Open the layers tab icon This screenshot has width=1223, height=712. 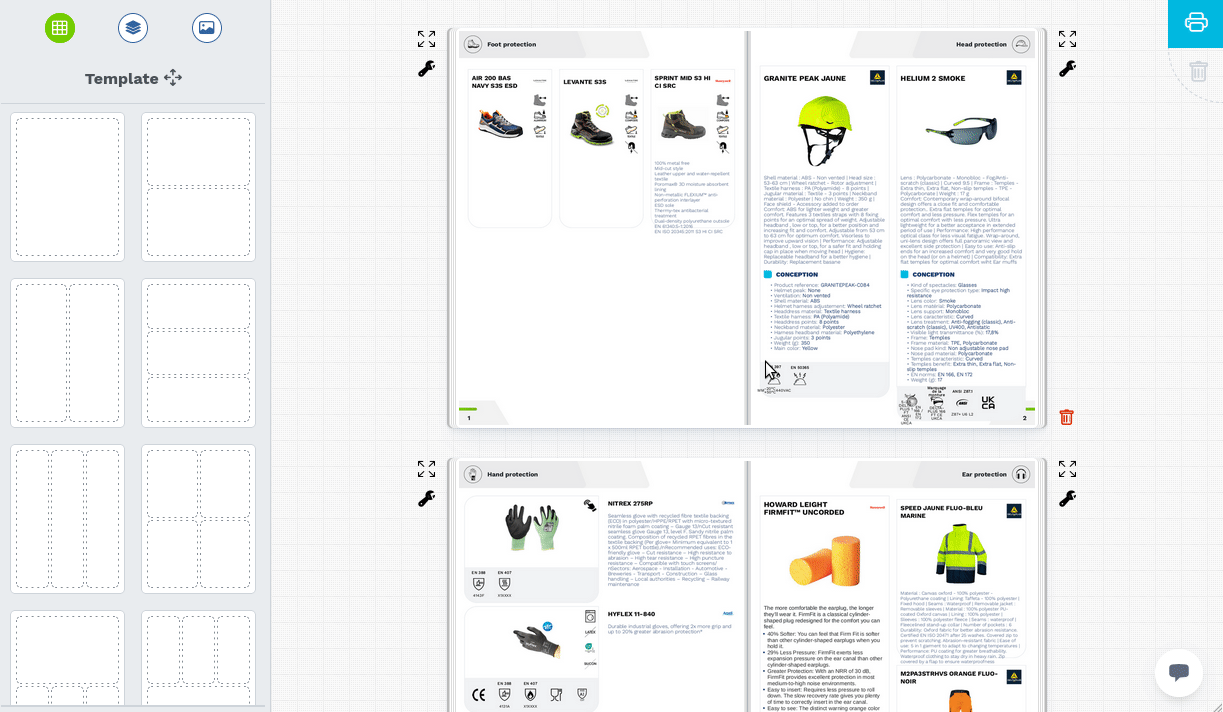[133, 28]
